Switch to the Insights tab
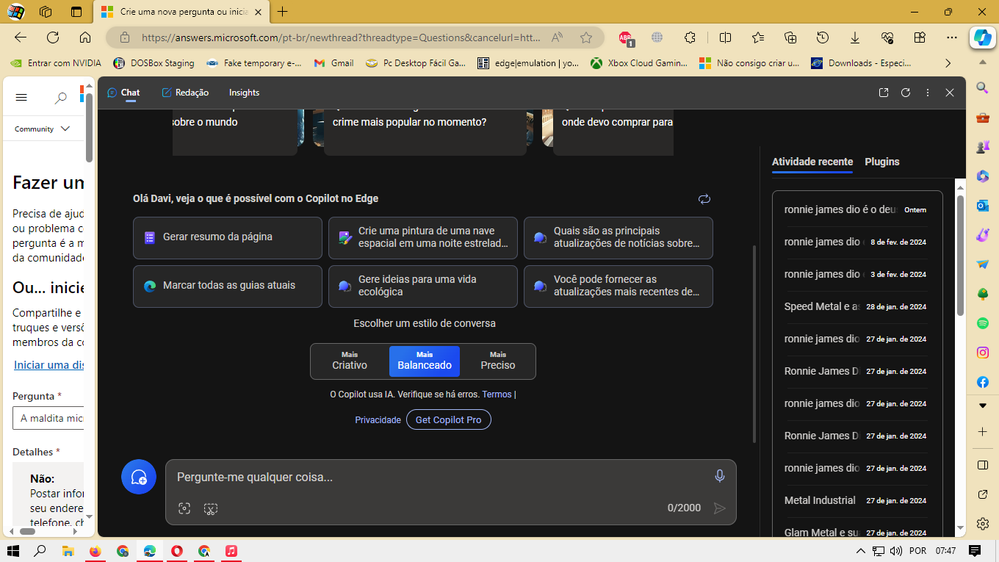 (244, 92)
